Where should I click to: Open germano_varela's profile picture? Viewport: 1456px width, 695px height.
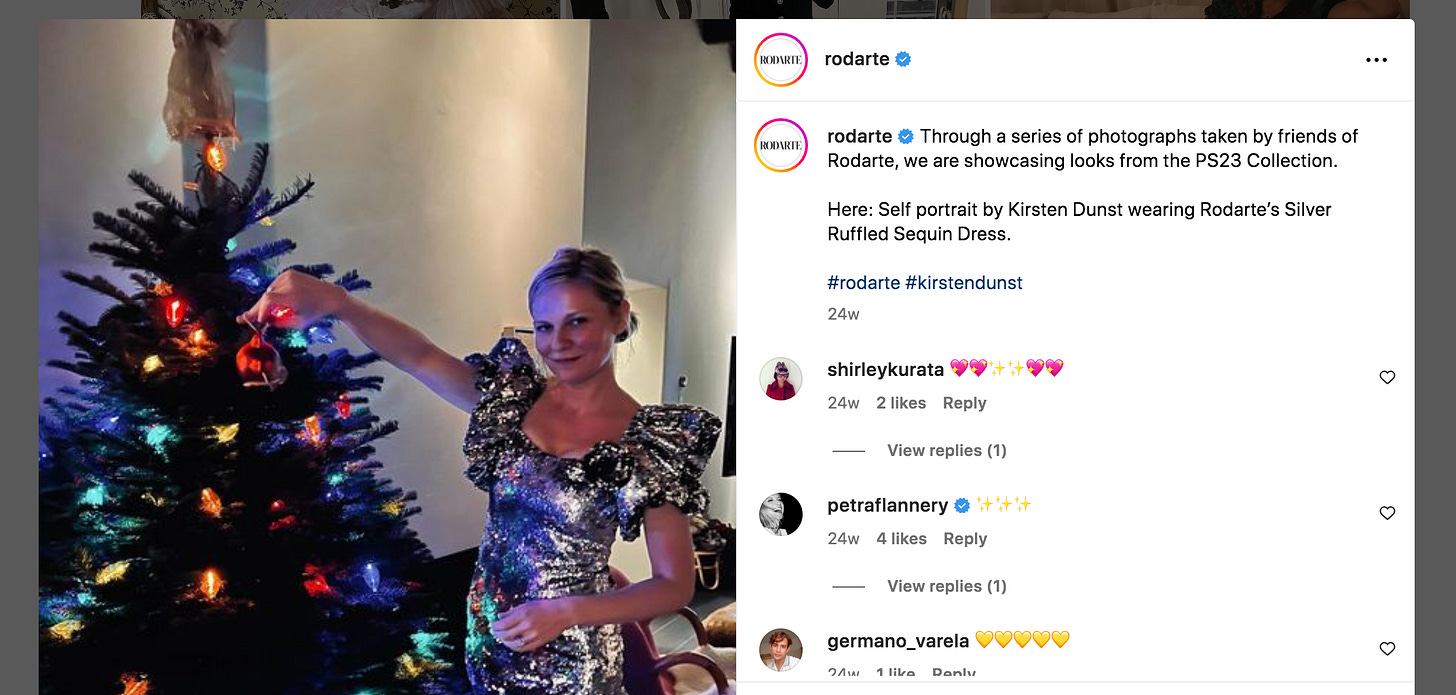pyautogui.click(x=781, y=650)
